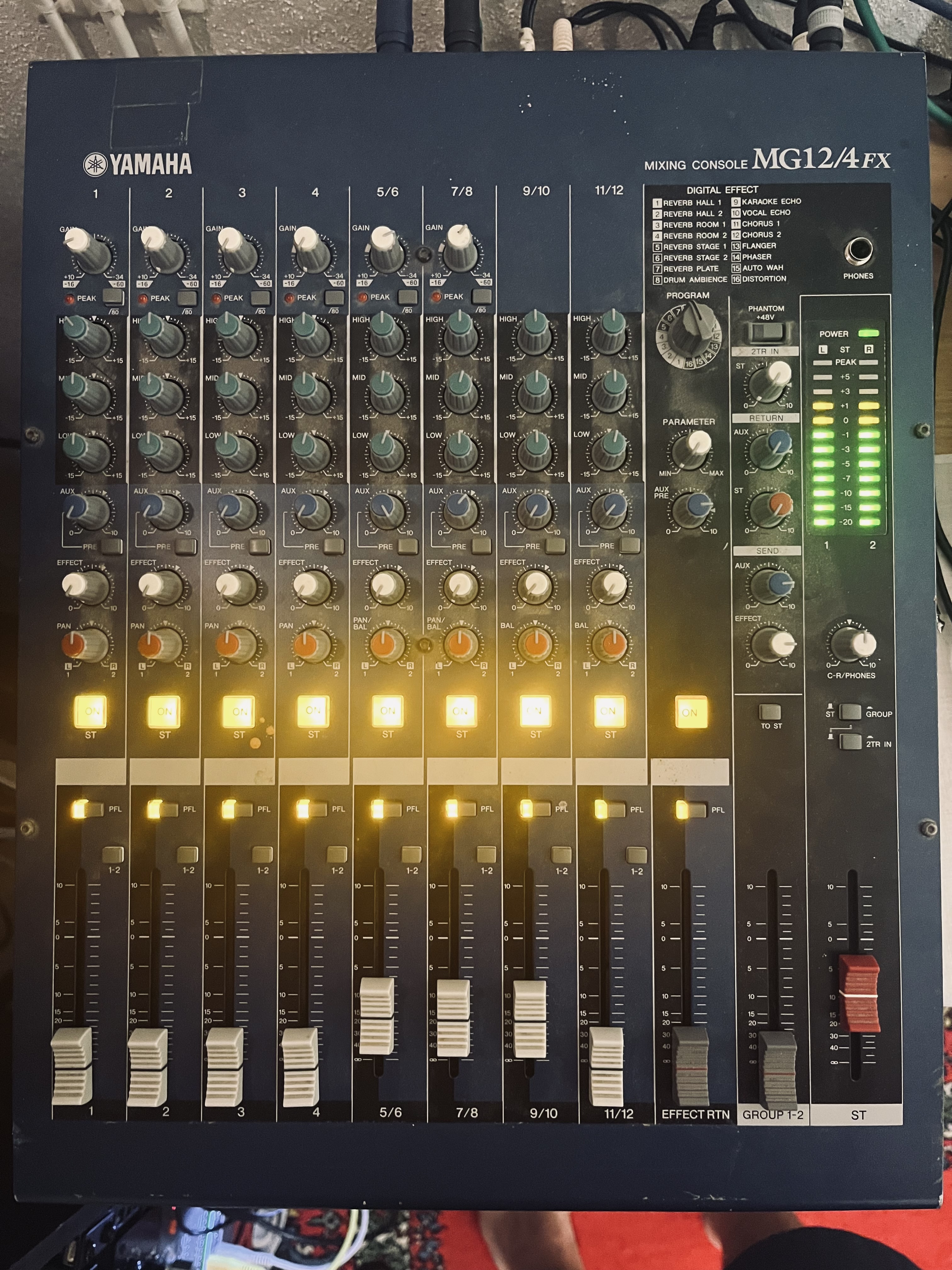Click the 'REVERB HALL 1' effect label
The width and height of the screenshot is (952, 1270).
click(x=692, y=203)
